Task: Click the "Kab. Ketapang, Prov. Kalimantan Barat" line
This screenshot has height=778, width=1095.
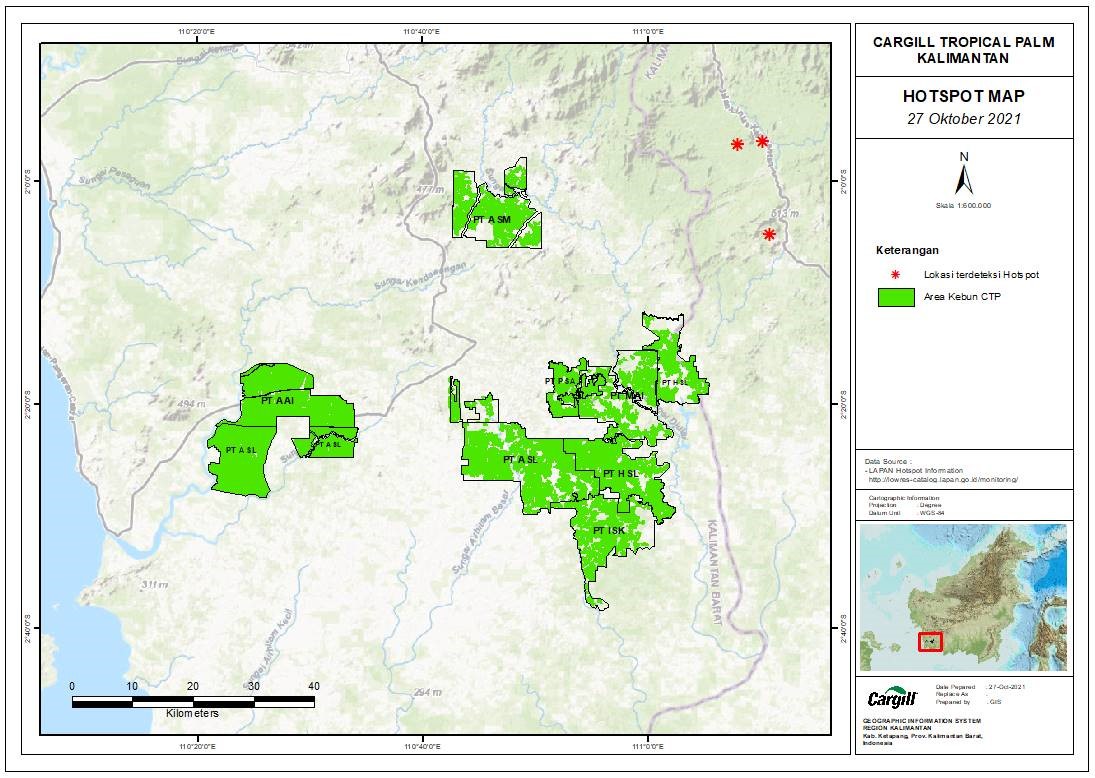Action: pos(923,737)
